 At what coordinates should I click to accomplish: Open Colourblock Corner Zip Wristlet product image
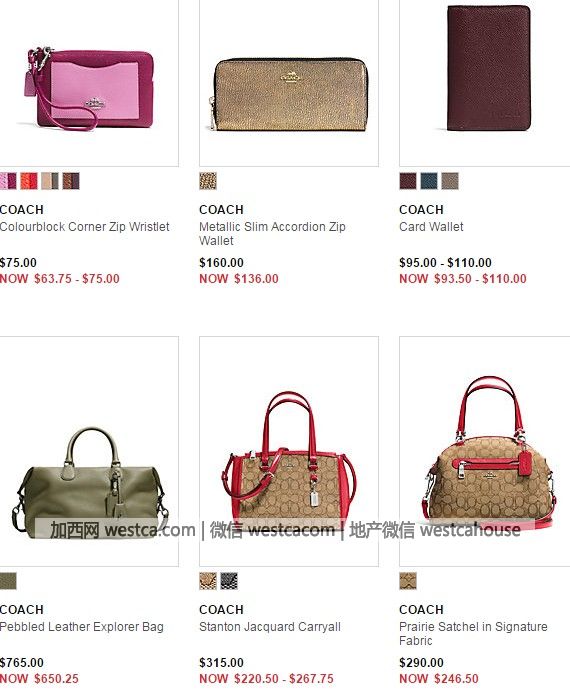[89, 83]
